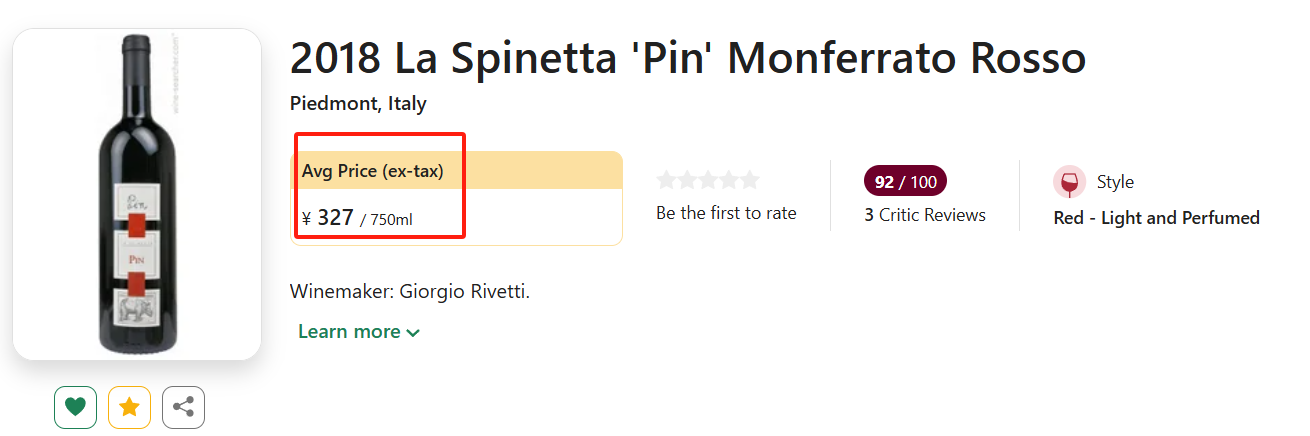Add wine to favorites with heart icon
Image resolution: width=1310 pixels, height=436 pixels.
[x=75, y=407]
